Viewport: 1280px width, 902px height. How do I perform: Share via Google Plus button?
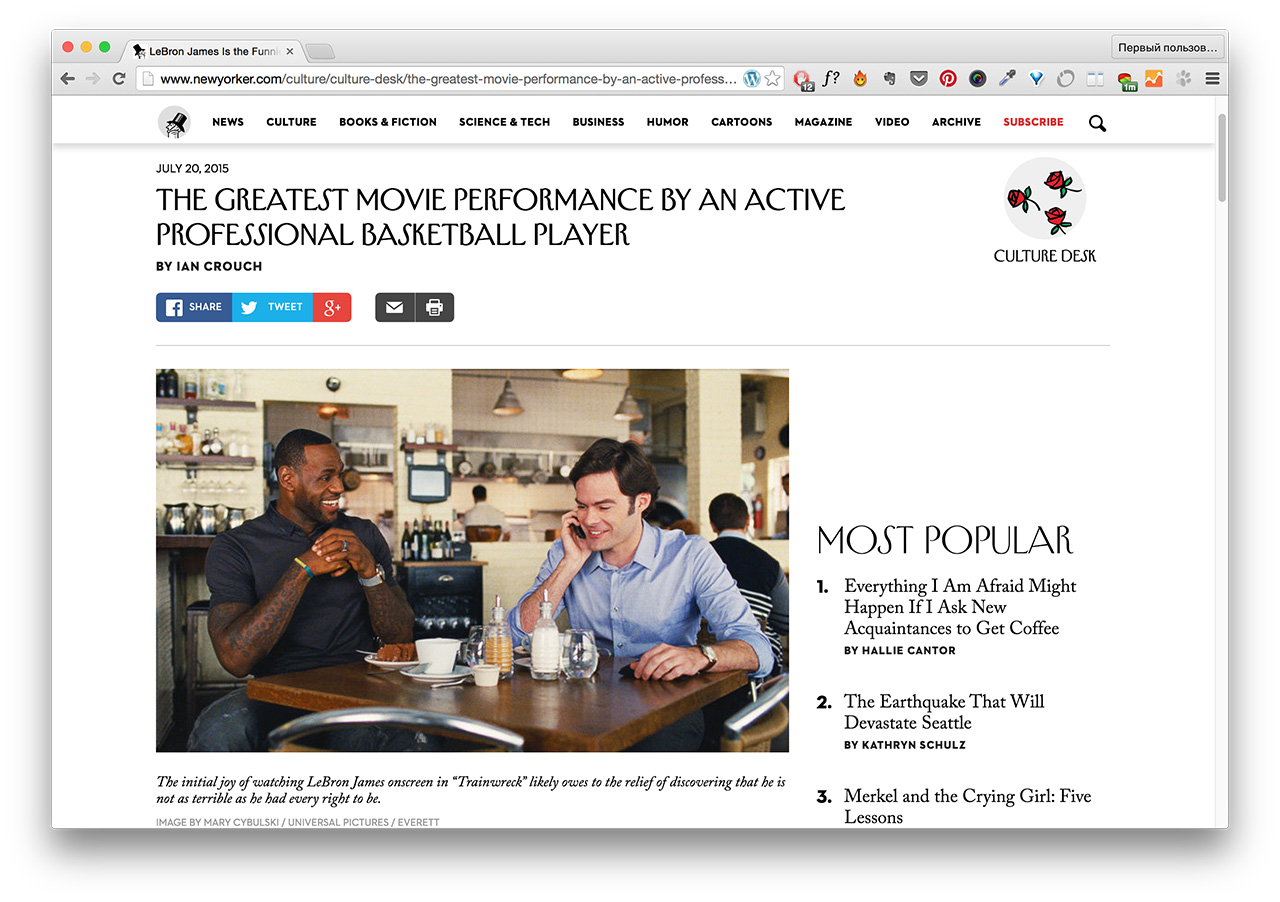332,307
